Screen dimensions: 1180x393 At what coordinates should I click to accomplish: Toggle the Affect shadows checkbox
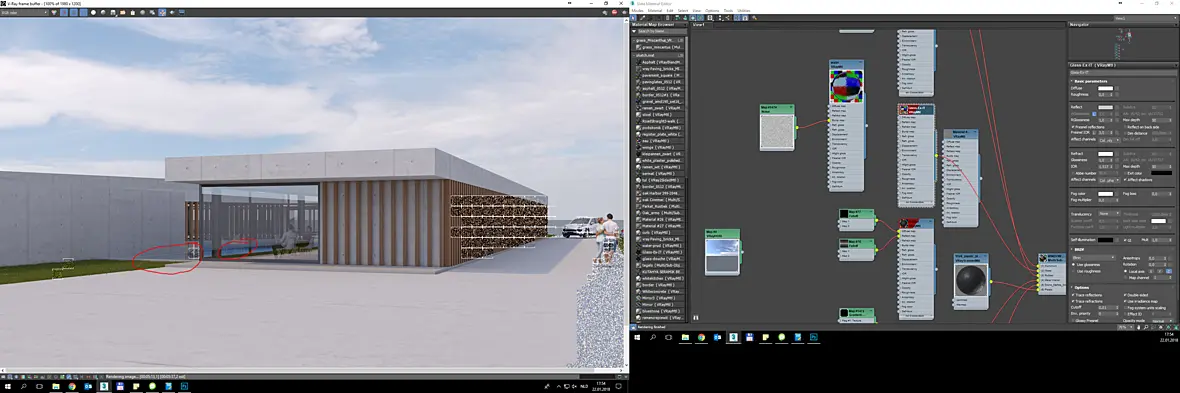tap(1125, 180)
